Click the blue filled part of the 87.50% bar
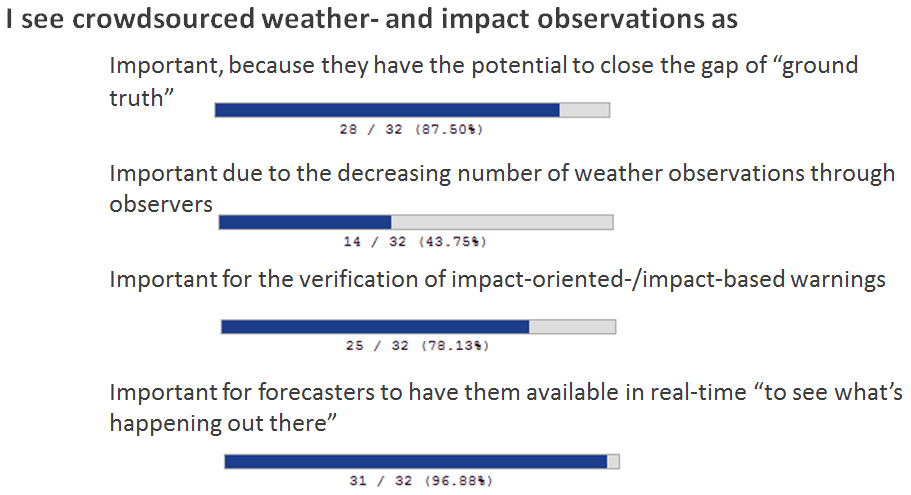This screenshot has height=495, width=911. click(x=387, y=110)
